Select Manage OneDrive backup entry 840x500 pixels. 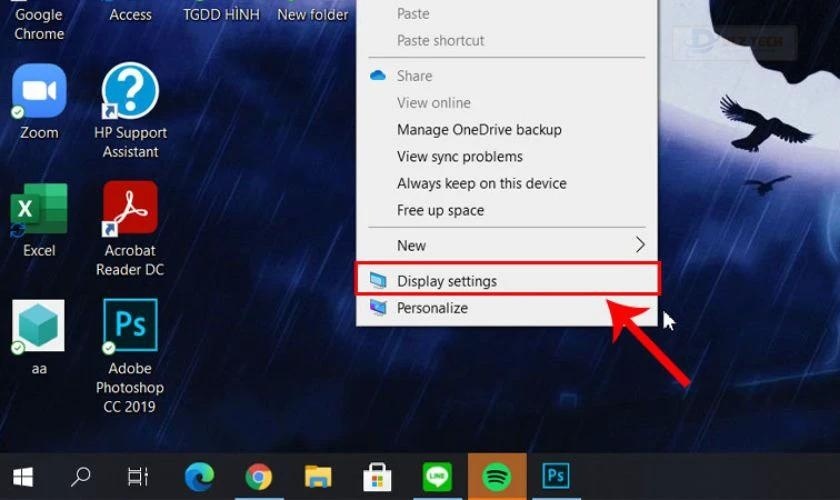tap(507, 130)
